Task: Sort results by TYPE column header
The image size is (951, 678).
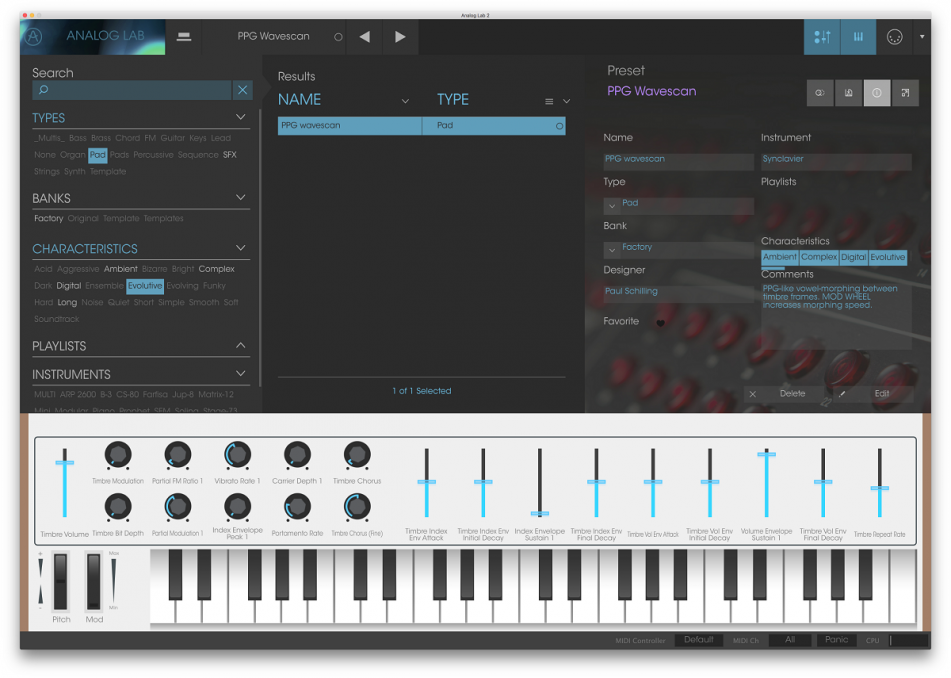Action: click(x=453, y=99)
